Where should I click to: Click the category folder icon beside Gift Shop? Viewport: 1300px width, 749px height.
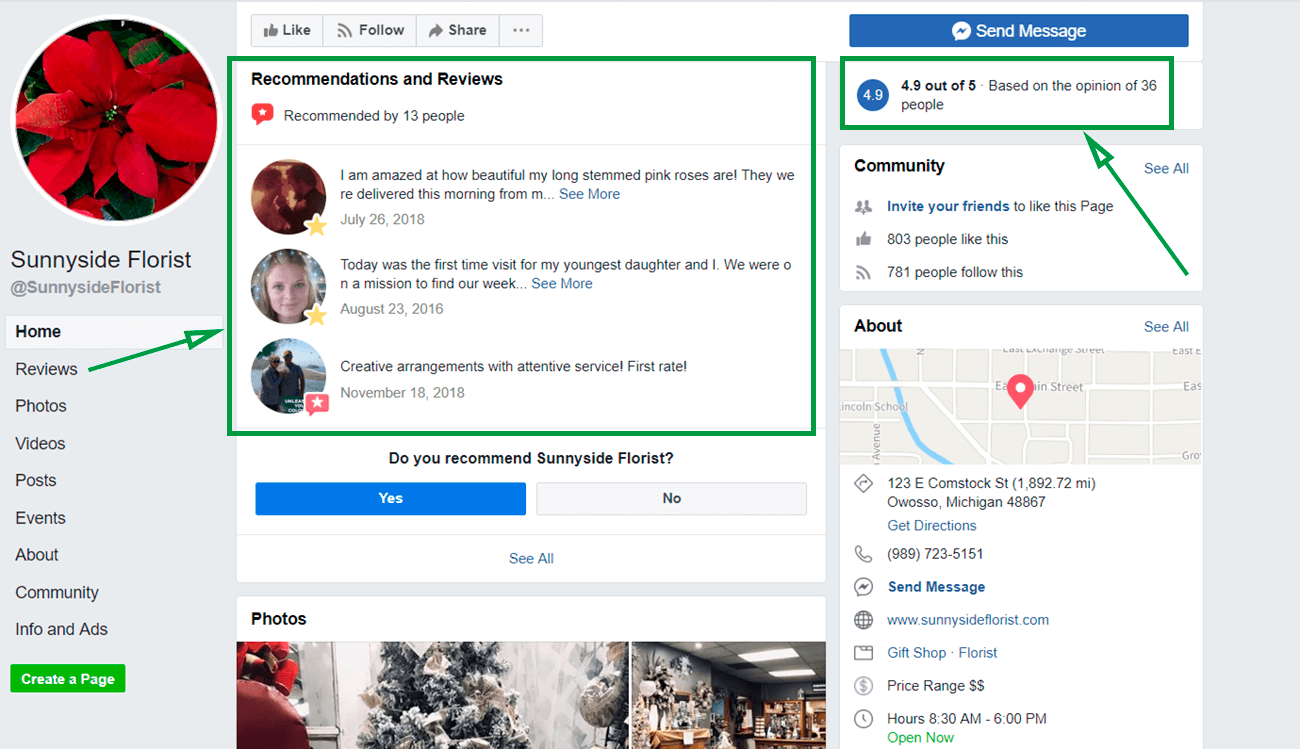click(x=863, y=653)
